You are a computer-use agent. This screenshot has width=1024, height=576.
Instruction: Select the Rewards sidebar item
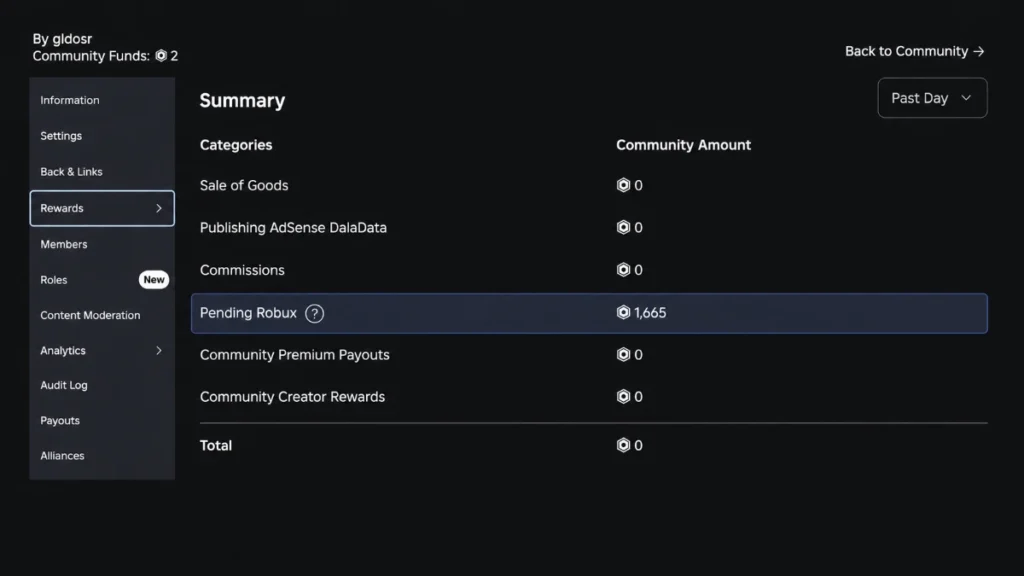pos(102,208)
